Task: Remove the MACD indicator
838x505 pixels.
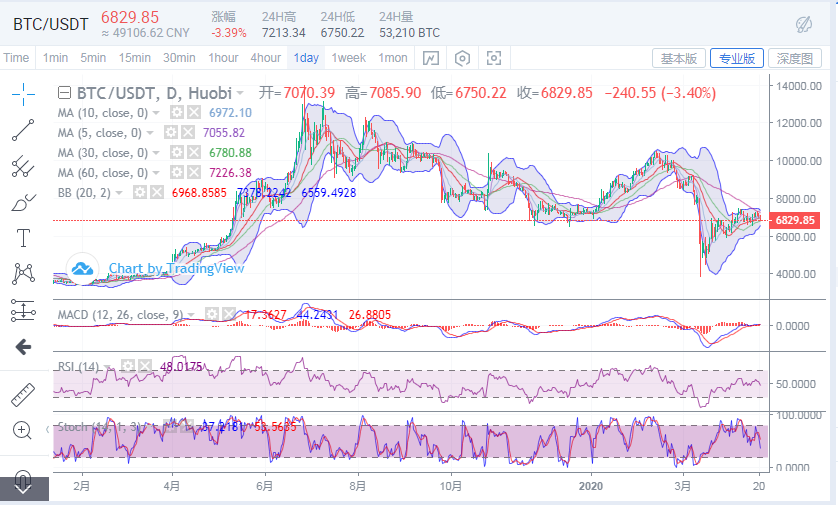Action: point(229,314)
